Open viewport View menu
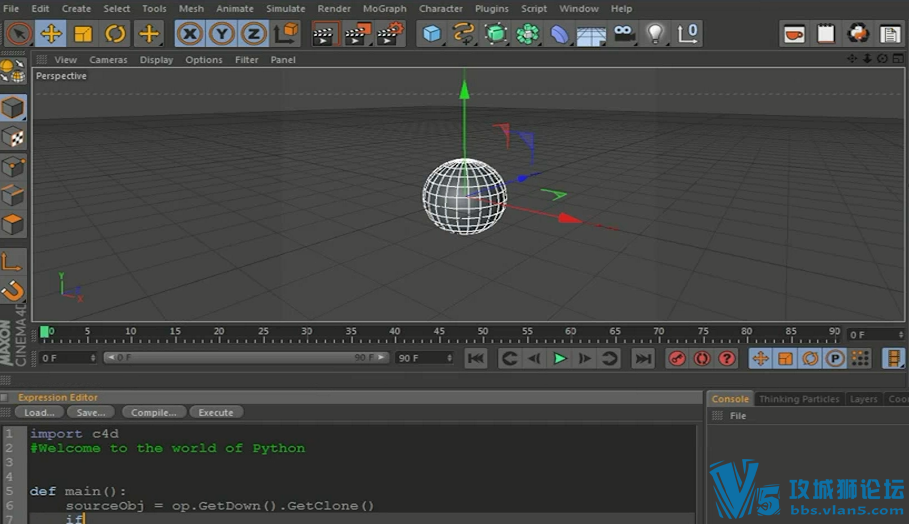Image resolution: width=909 pixels, height=524 pixels. [66, 60]
